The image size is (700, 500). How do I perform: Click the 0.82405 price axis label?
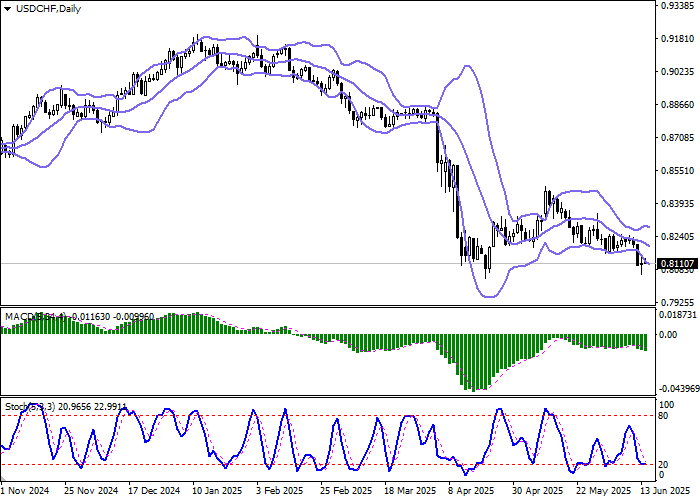coord(677,237)
